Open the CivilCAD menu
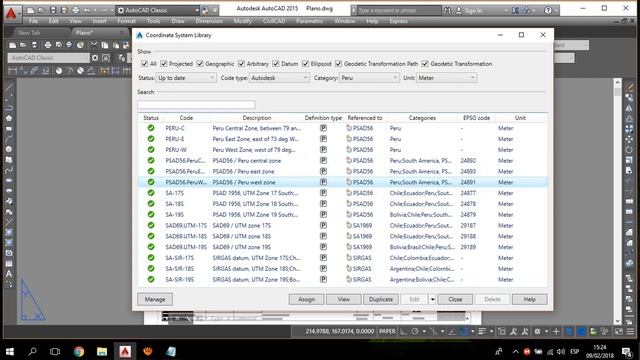 click(x=274, y=21)
